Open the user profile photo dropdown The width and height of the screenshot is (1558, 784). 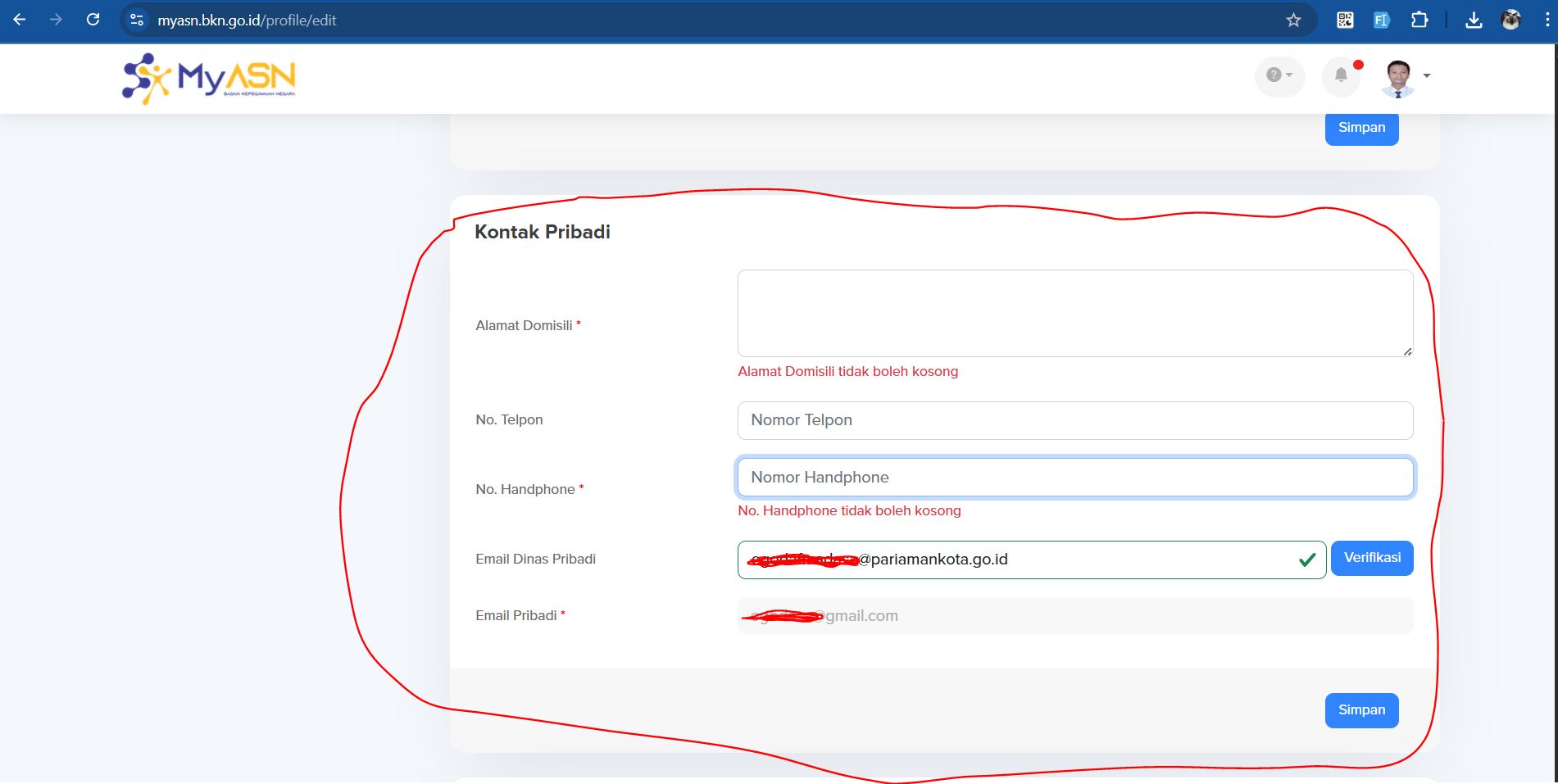(x=1405, y=77)
